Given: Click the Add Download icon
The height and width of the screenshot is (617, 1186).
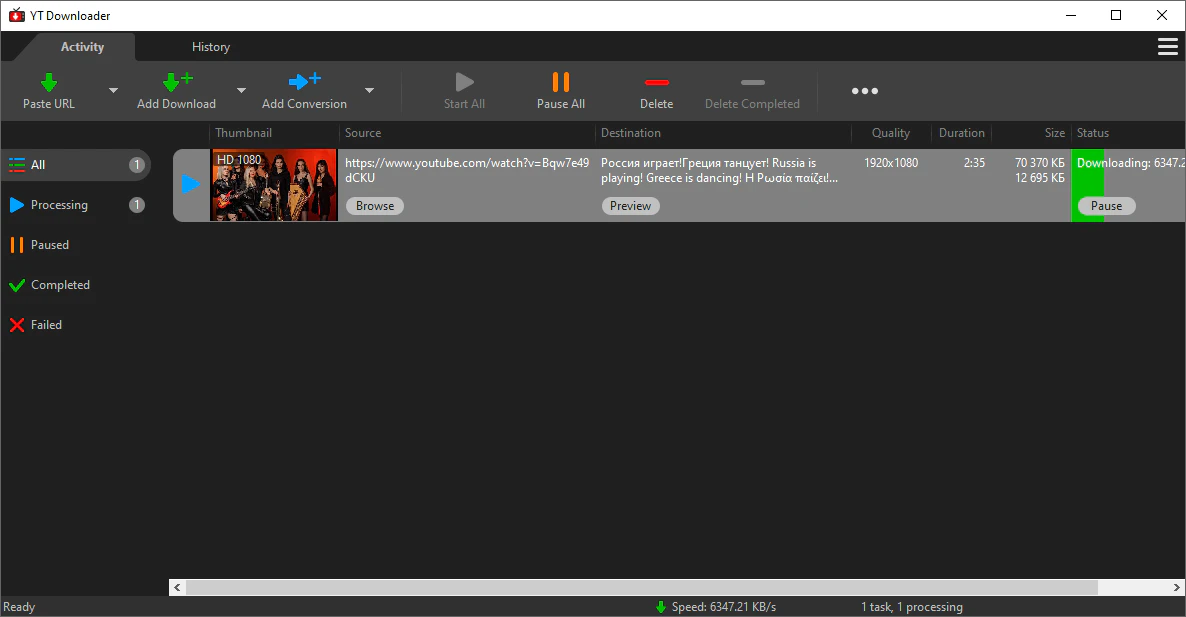Looking at the screenshot, I should coord(177,83).
